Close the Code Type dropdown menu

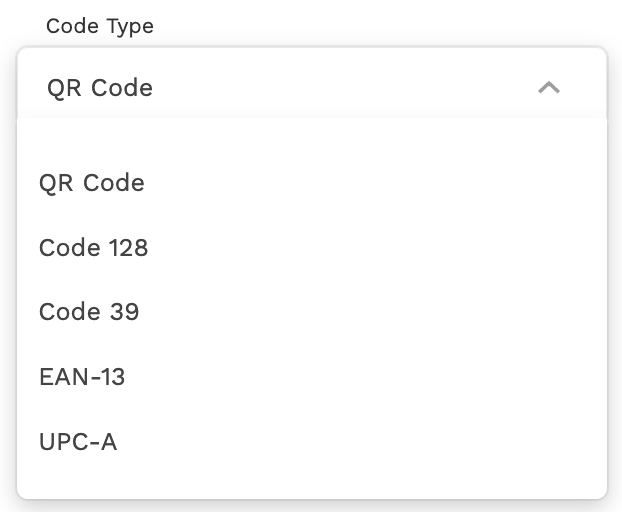[548, 88]
